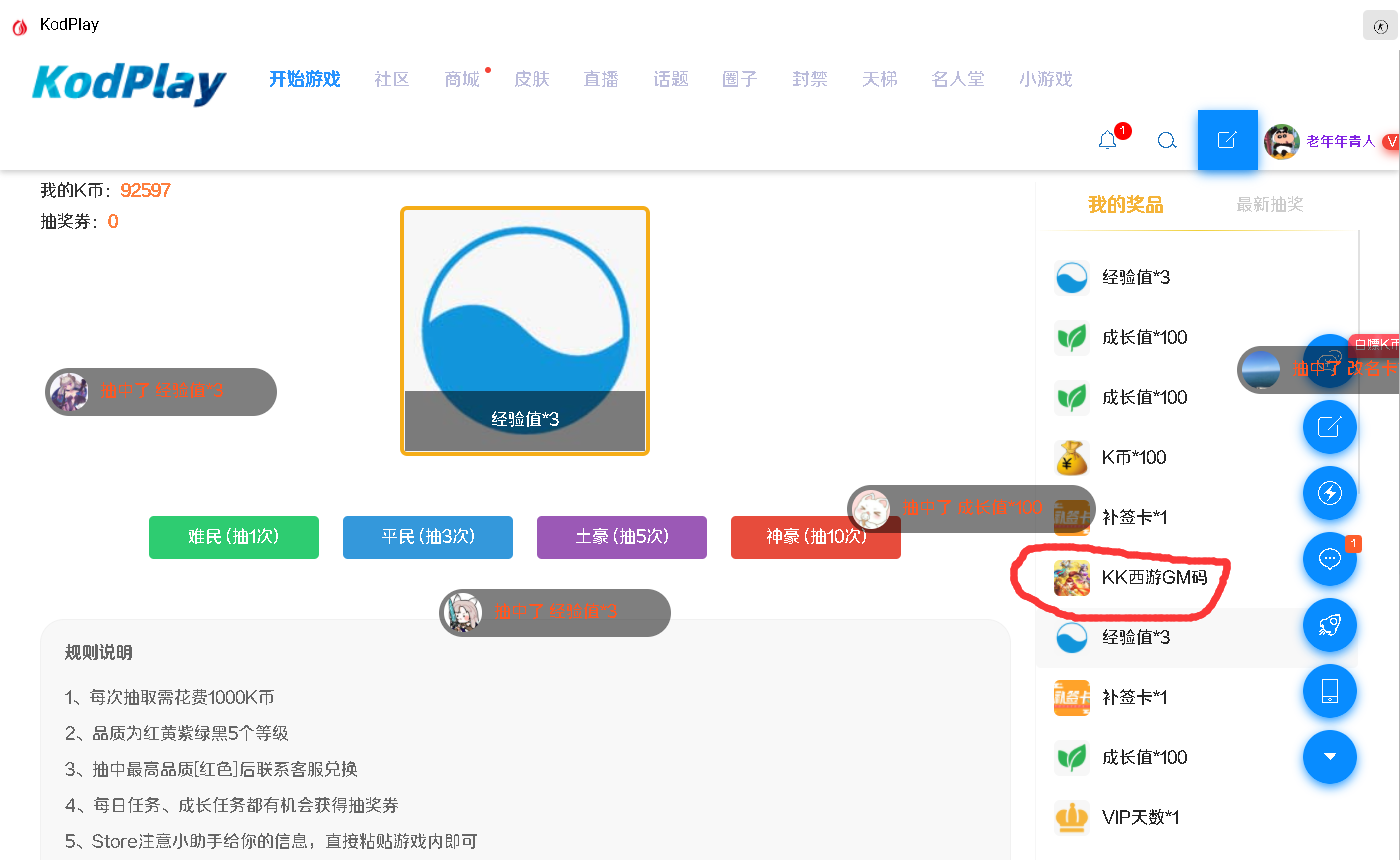
Task: Open the floating mobile phone button
Action: pos(1329,691)
